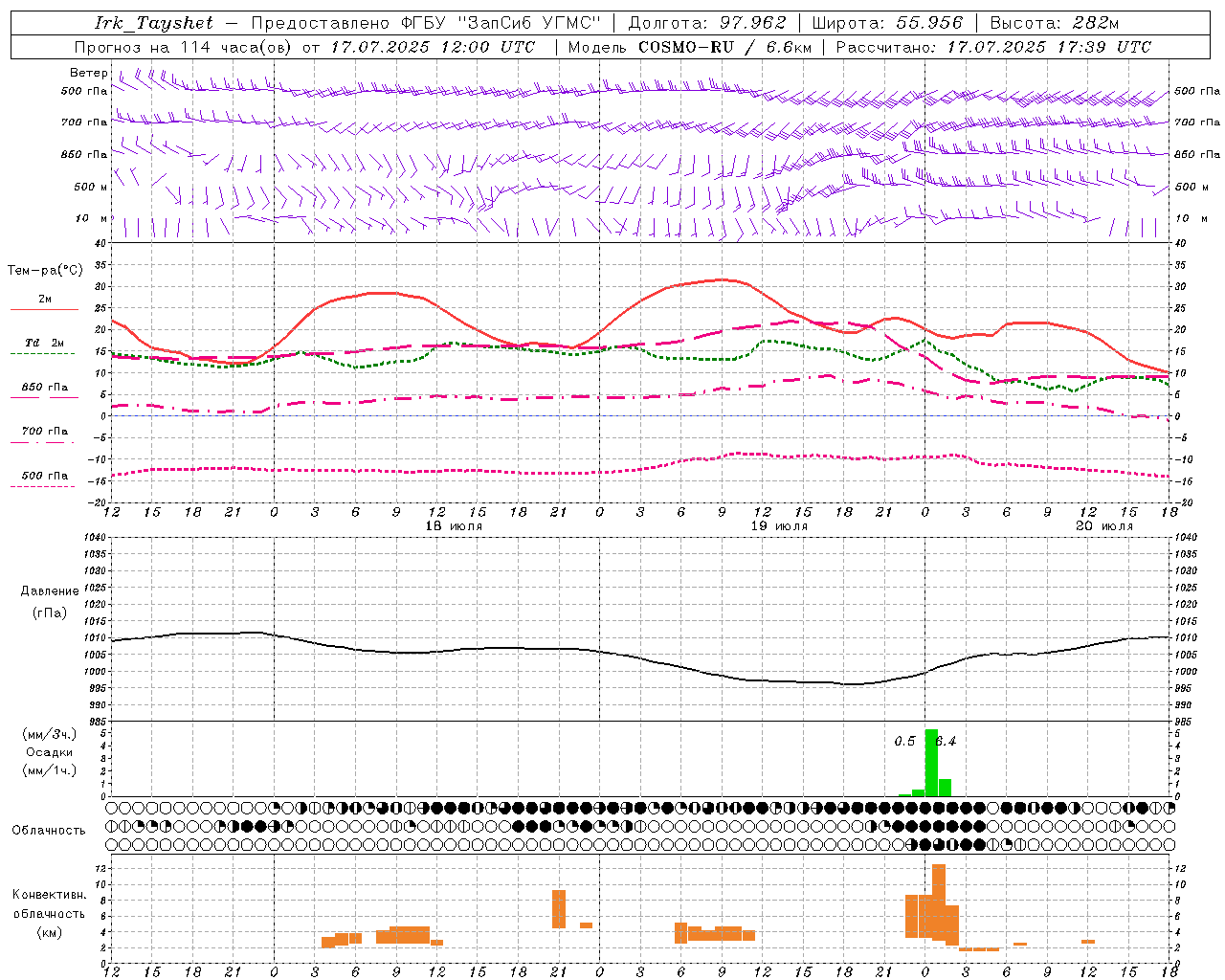The height and width of the screenshot is (980, 1225).
Task: Click the '6.4' precipitation amount value
Action: coord(946,741)
